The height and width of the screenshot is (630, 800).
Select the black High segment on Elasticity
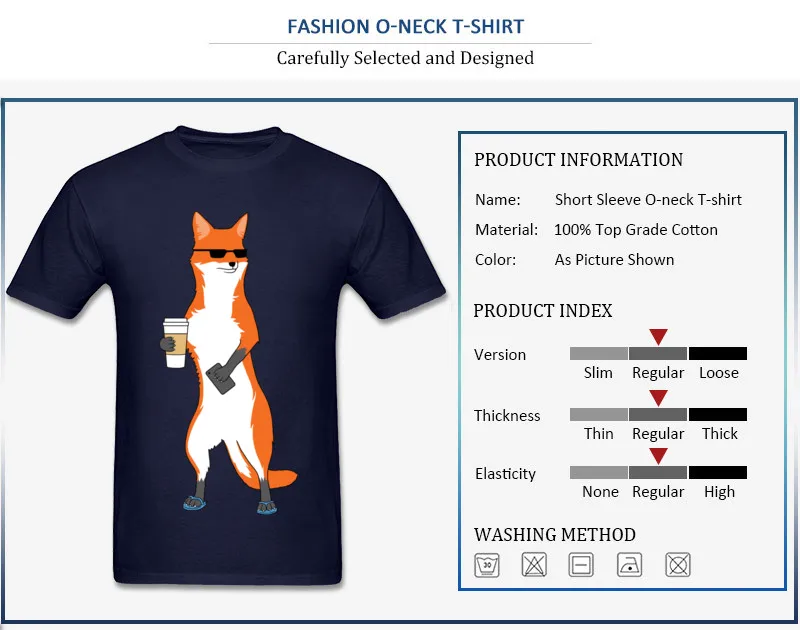point(718,472)
